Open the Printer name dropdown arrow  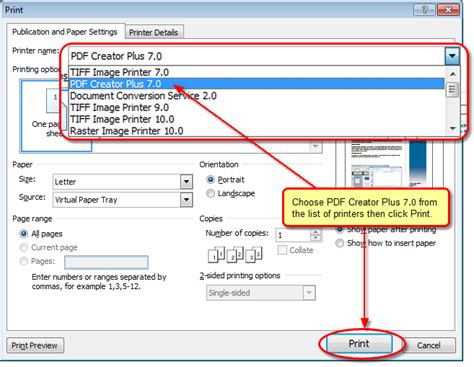[x=452, y=56]
